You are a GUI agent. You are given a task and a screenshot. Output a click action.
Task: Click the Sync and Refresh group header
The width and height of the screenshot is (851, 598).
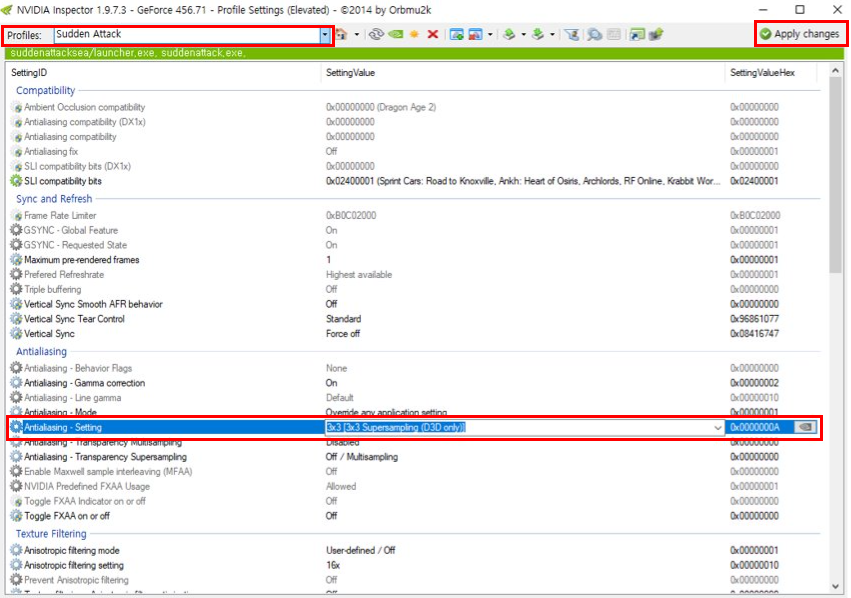[x=54, y=199]
